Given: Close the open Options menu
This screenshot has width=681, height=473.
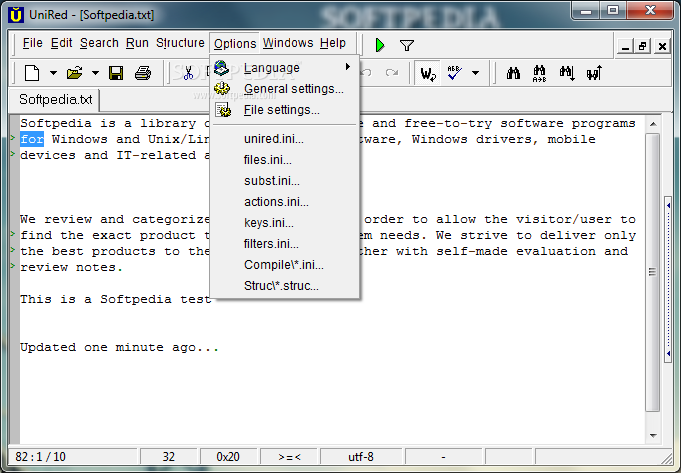Looking at the screenshot, I should [x=235, y=43].
